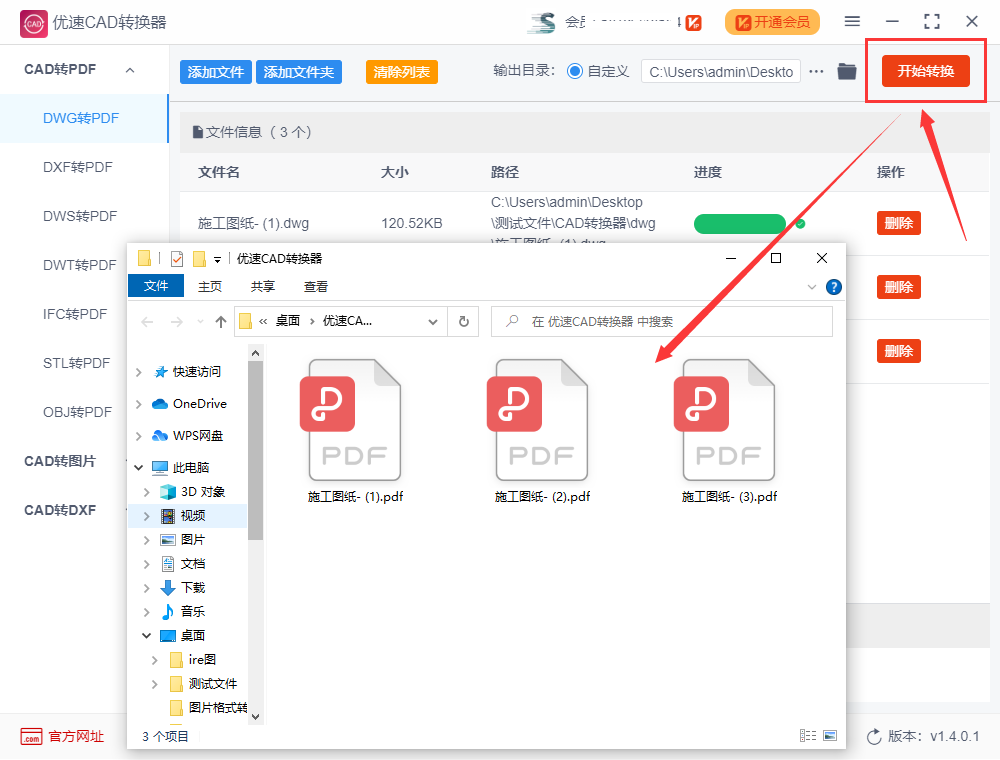Open the VIP membership icon next to account name
Viewport: 1000px width, 760px height.
692,22
